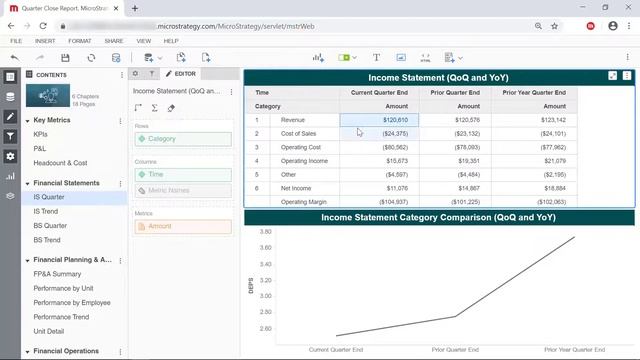
Task: Click the eraser clear icon in editor
Action: point(171,108)
